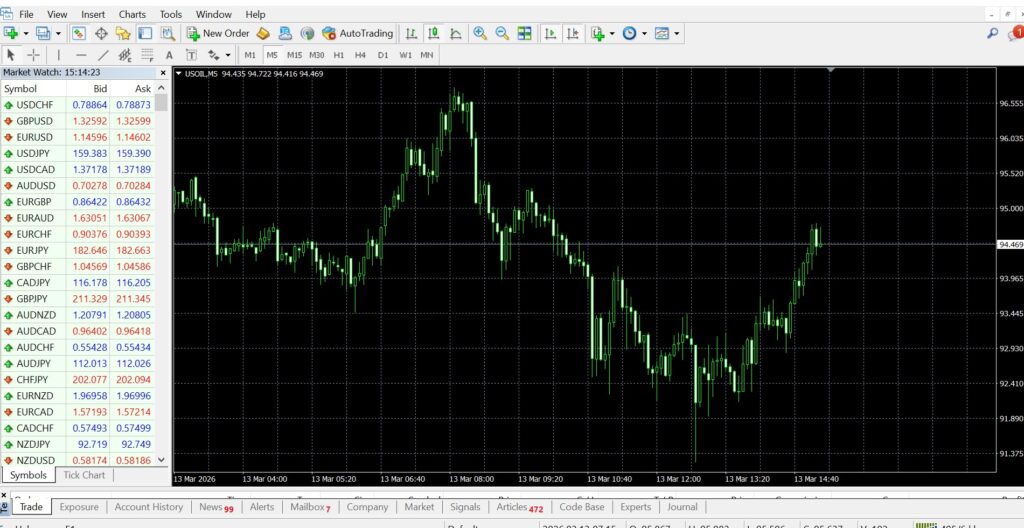Enable chart Auto Scroll
The height and width of the screenshot is (528, 1024).
pos(550,33)
